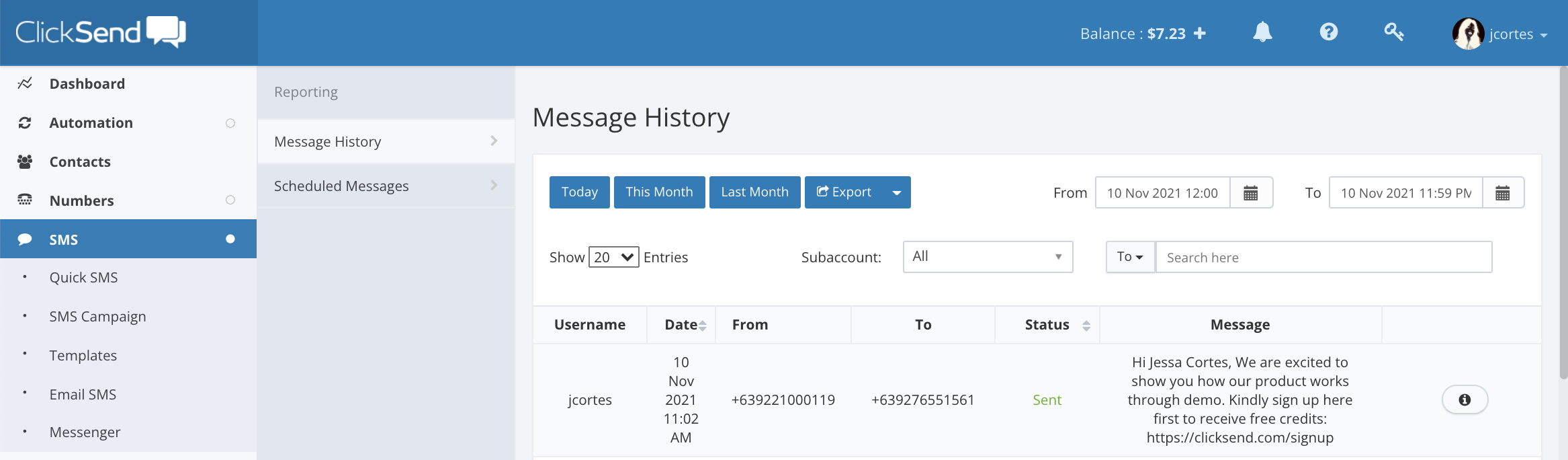Click the Balance $7.23 amount
The height and width of the screenshot is (460, 1568).
(1166, 34)
